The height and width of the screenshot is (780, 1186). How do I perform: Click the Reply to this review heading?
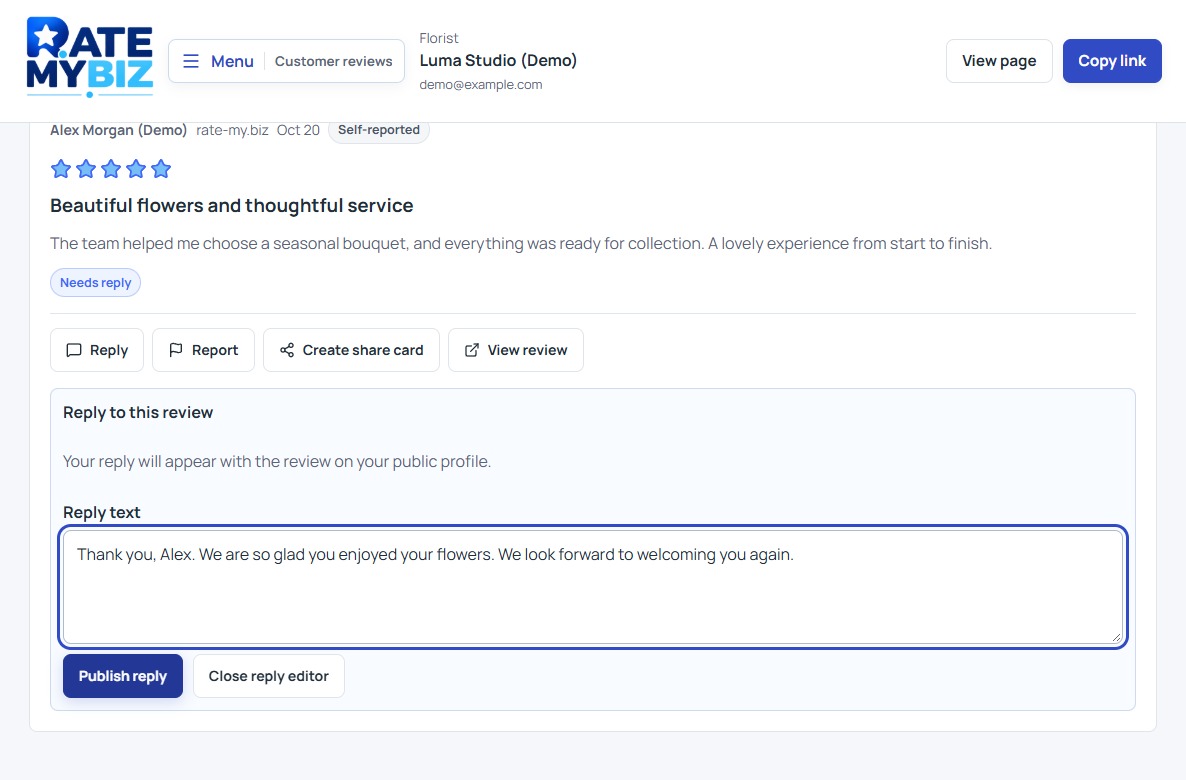(x=138, y=412)
